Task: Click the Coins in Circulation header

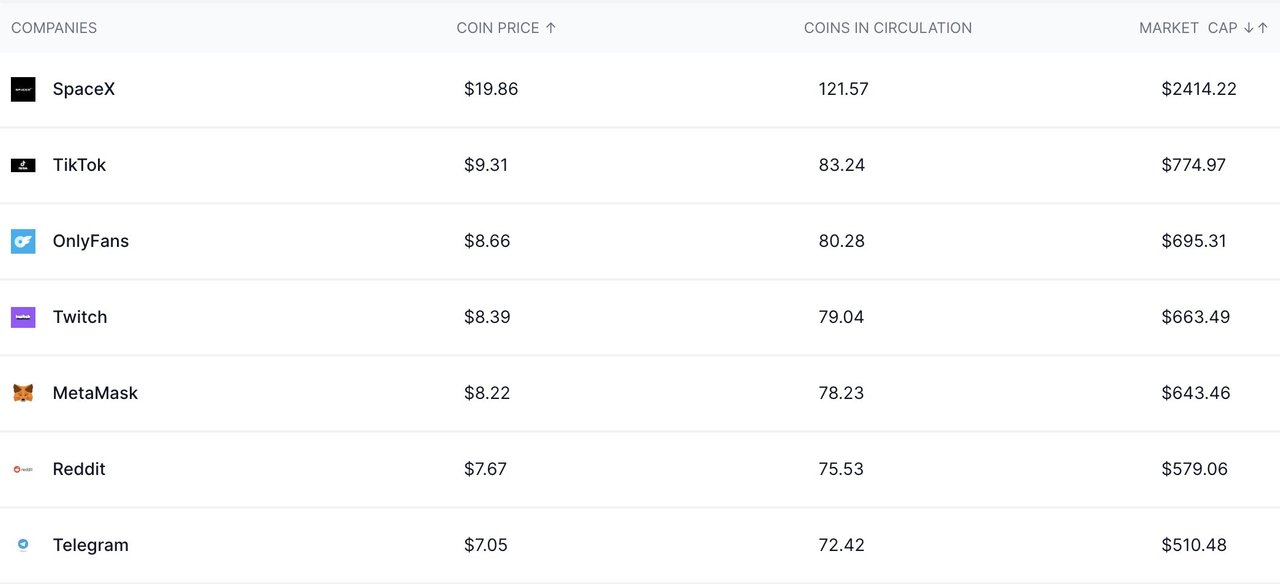Action: pyautogui.click(x=888, y=28)
